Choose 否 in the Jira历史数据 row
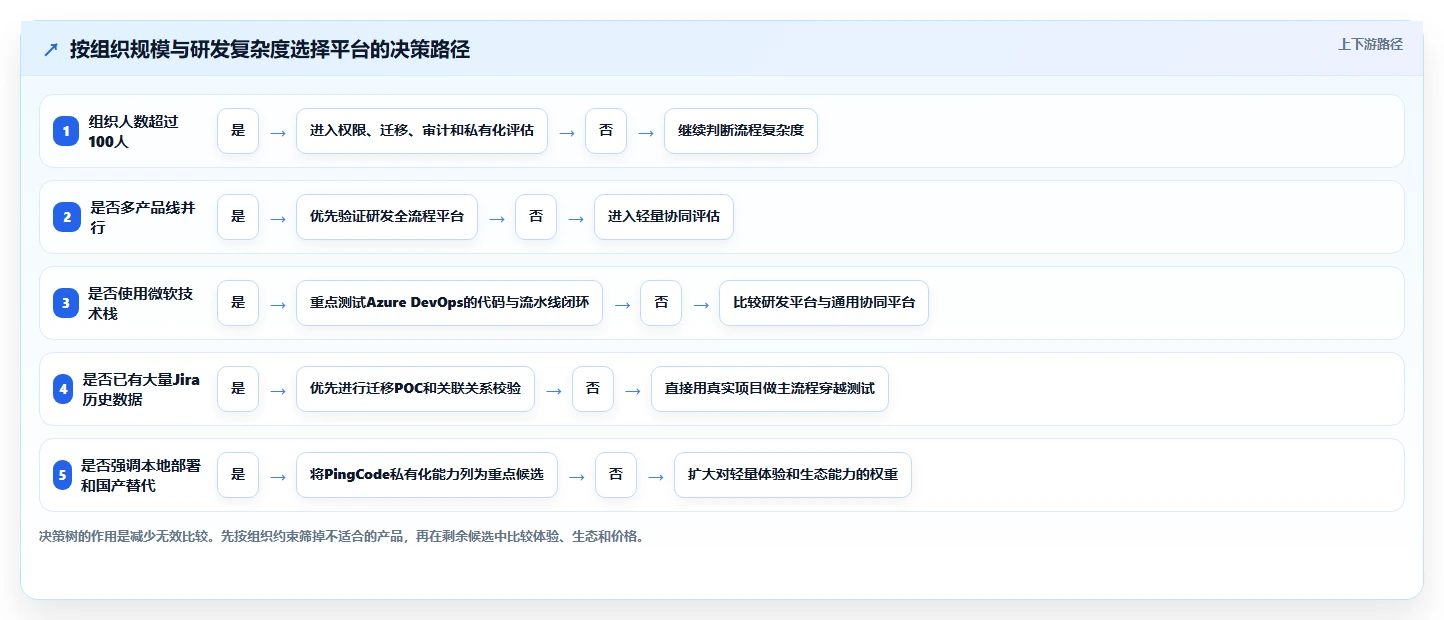1444x620 pixels. pos(593,389)
